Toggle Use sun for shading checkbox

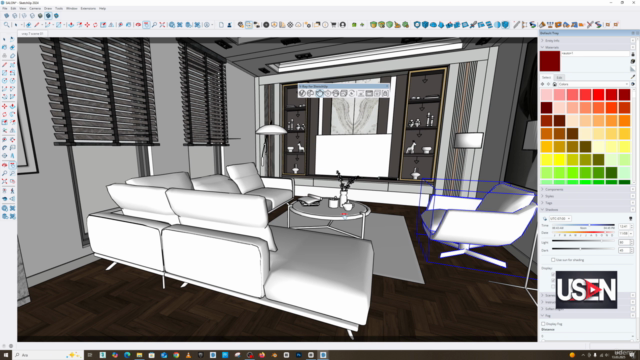coord(553,260)
